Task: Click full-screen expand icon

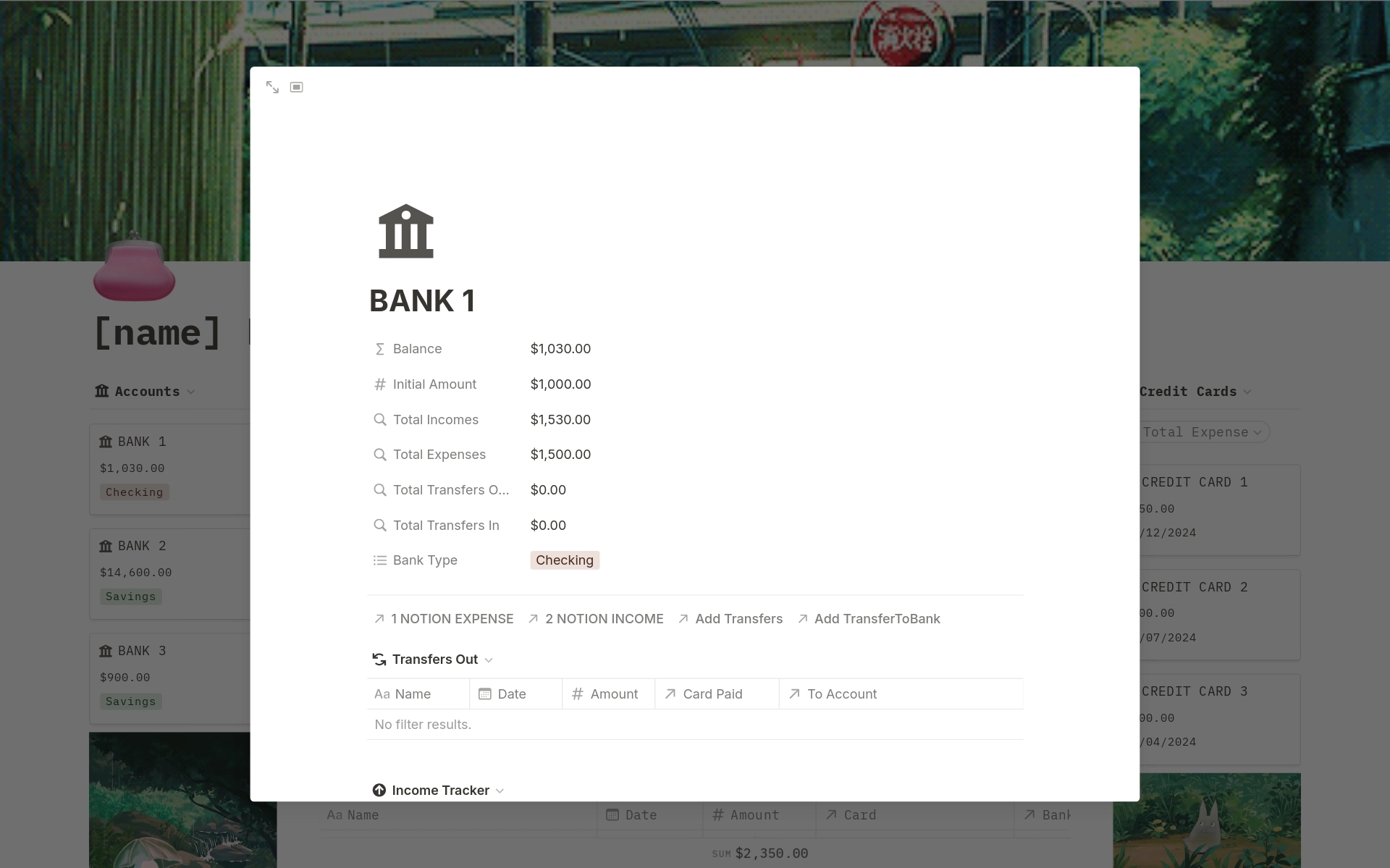Action: click(273, 87)
